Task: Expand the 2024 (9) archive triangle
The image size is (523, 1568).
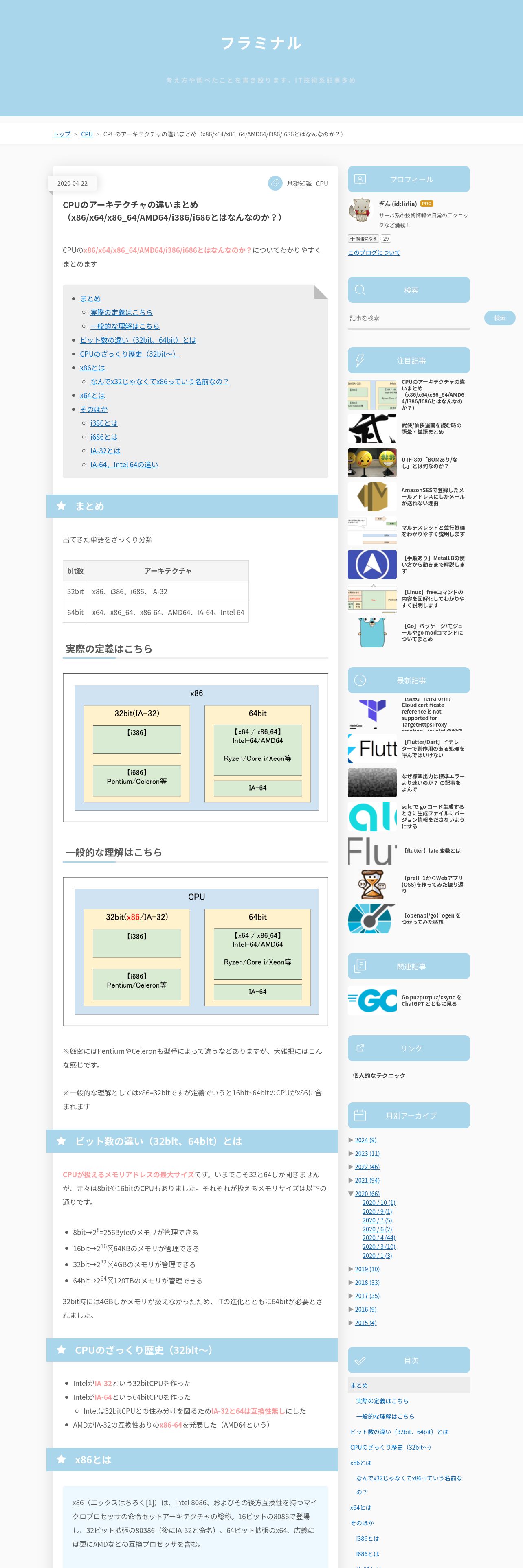Action: (x=351, y=1139)
